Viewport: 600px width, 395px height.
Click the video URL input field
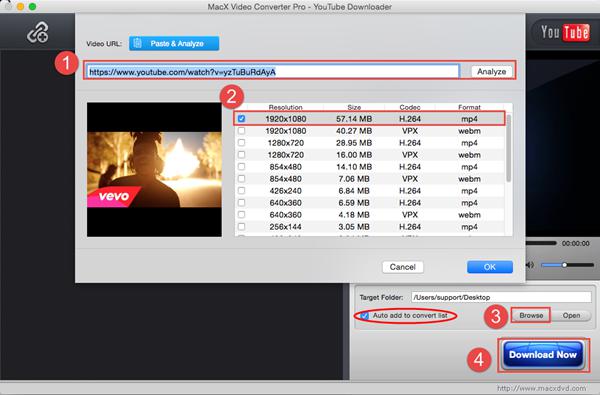[x=273, y=72]
